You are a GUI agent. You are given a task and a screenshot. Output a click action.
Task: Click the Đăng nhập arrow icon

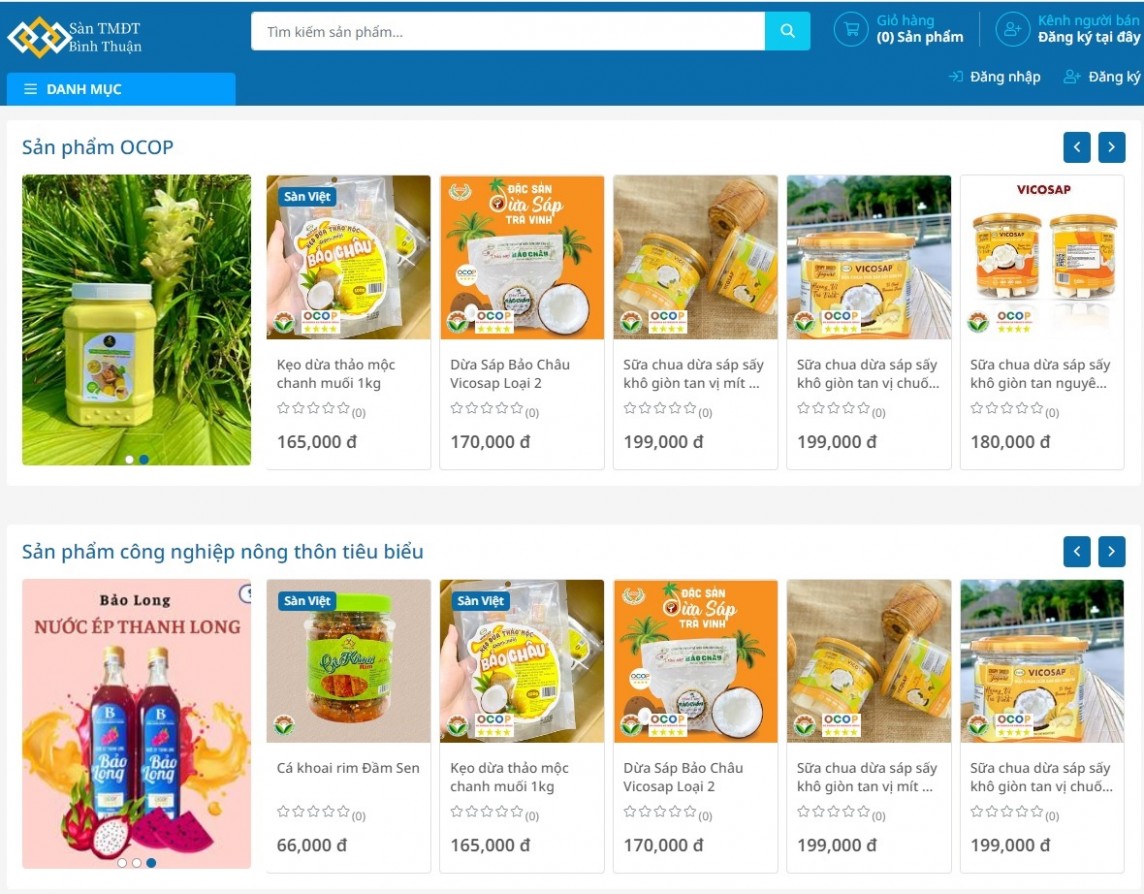click(x=956, y=77)
